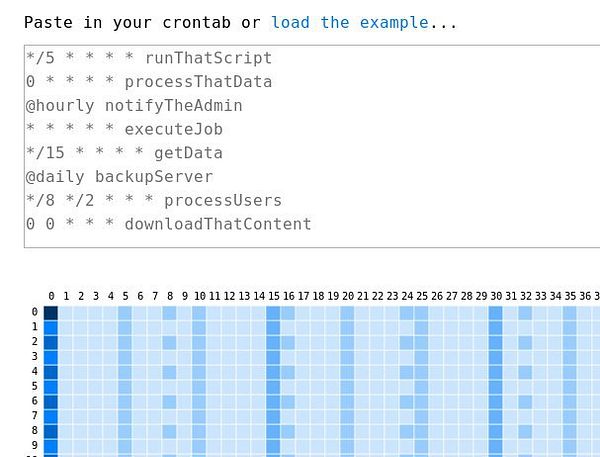Viewport: 600px width, 457px height.
Task: Click the downloadThatContent line in crontab
Action: (x=169, y=224)
